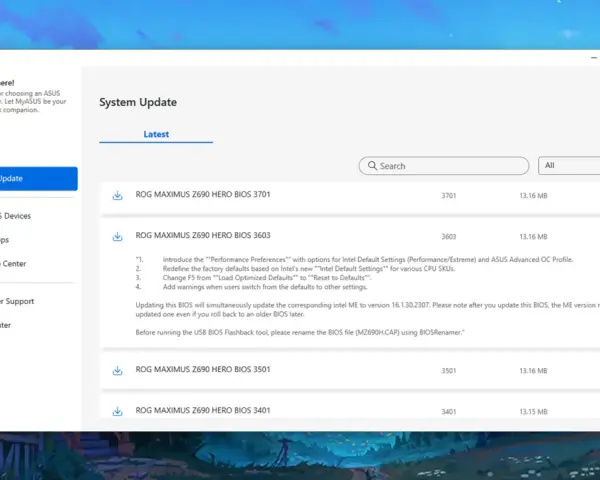Click version number 3603

point(448,237)
